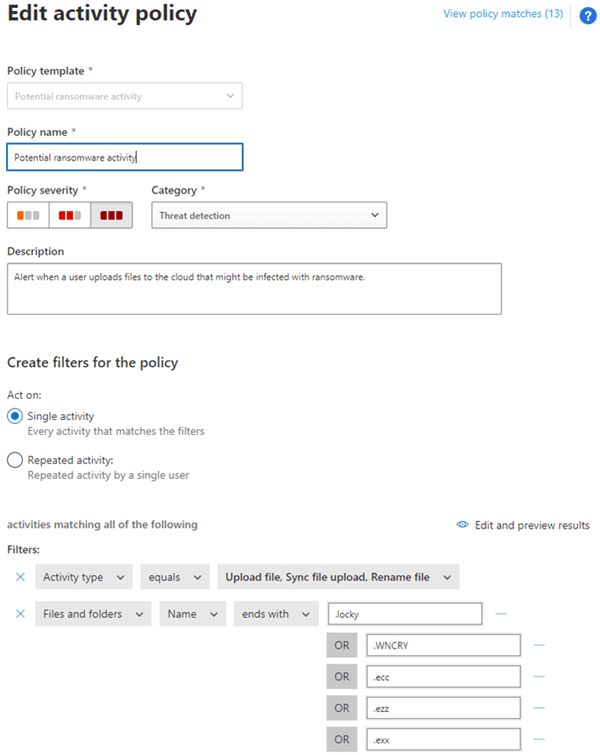Open the 'ends with' operator dropdown

click(x=275, y=613)
